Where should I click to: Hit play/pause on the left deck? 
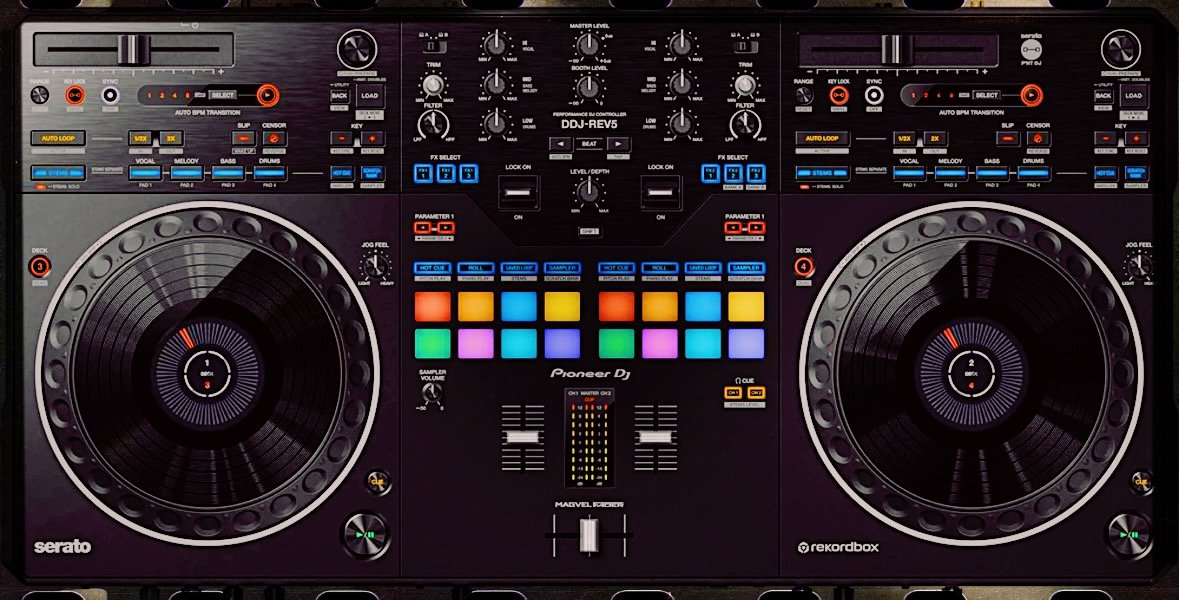(365, 535)
